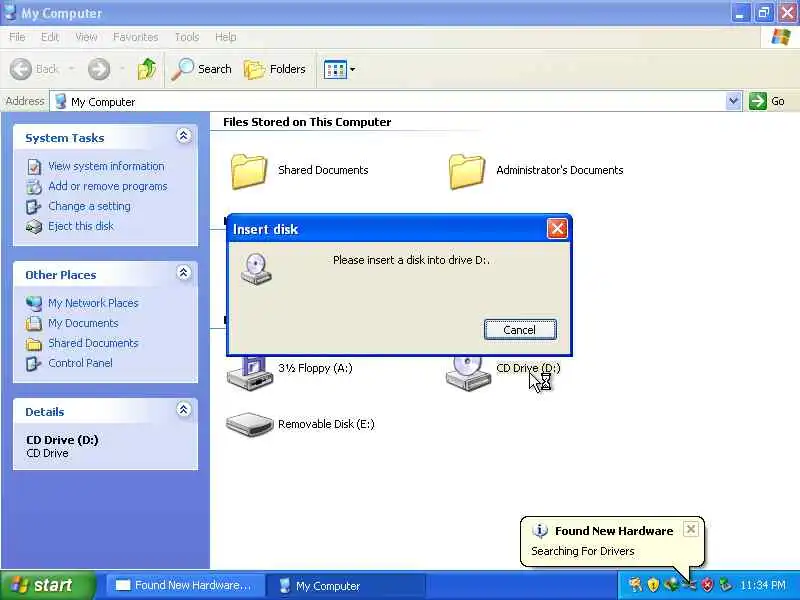Open the View menu
The width and height of the screenshot is (800, 600).
click(x=86, y=37)
